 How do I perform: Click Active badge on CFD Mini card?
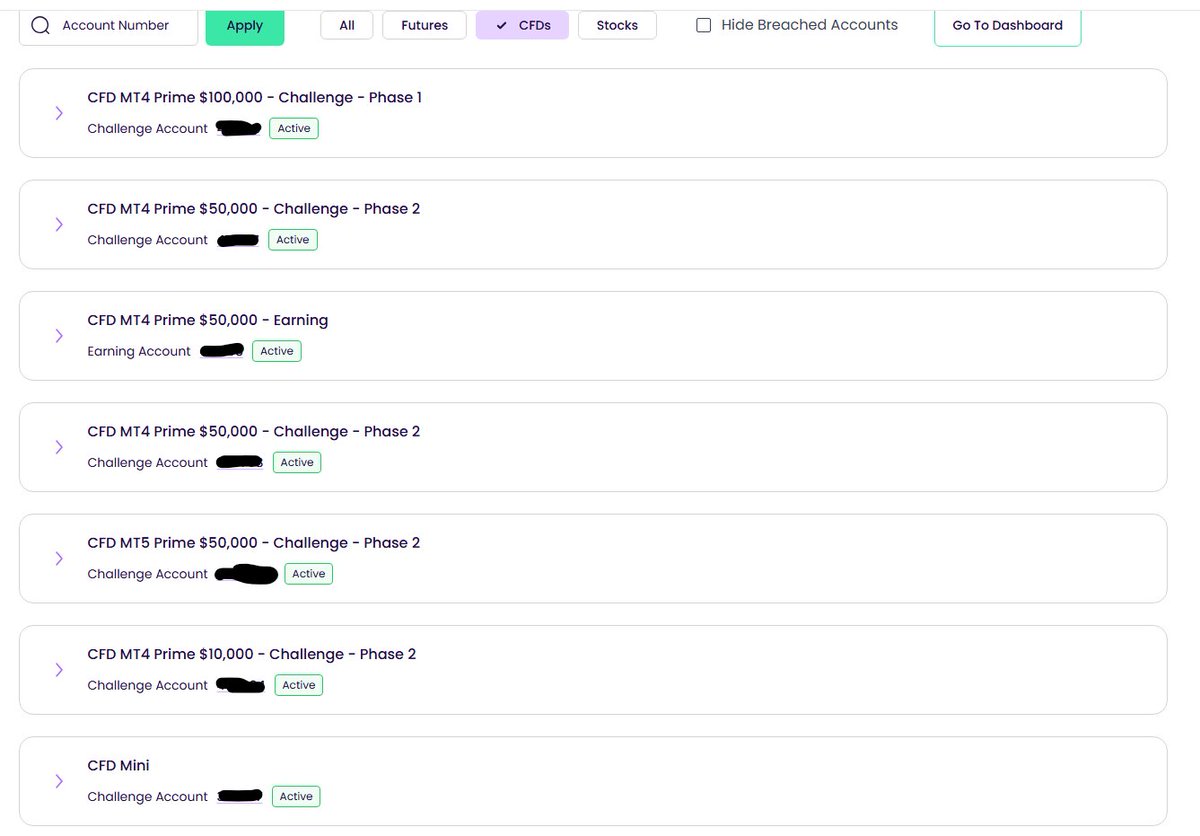[296, 797]
